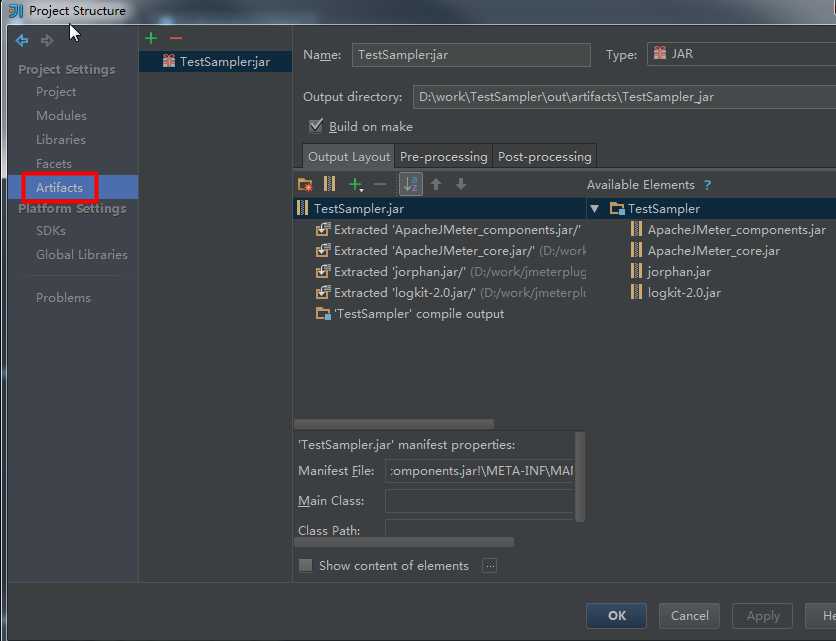Click the IntelliJ Project Structure window icon

pyautogui.click(x=15, y=10)
